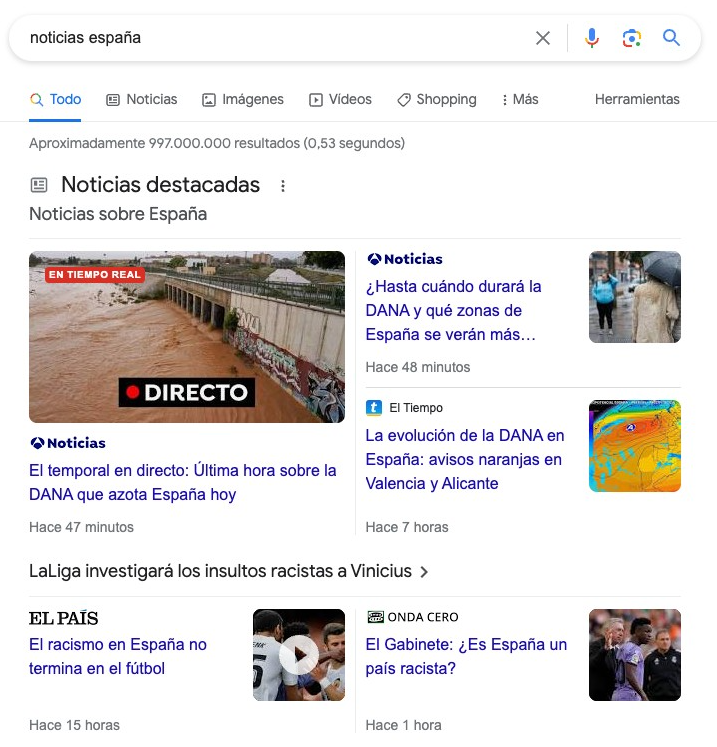Click the EL PAÍS logo
The image size is (717, 747).
(63, 618)
